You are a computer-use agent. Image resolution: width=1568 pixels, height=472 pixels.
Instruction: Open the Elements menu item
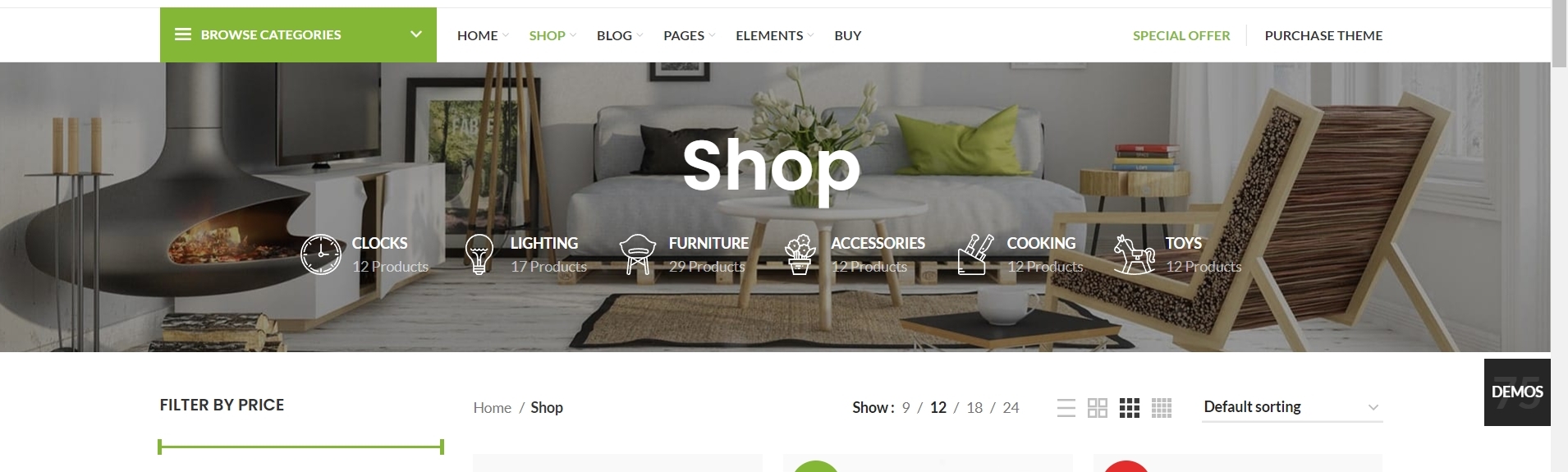769,35
